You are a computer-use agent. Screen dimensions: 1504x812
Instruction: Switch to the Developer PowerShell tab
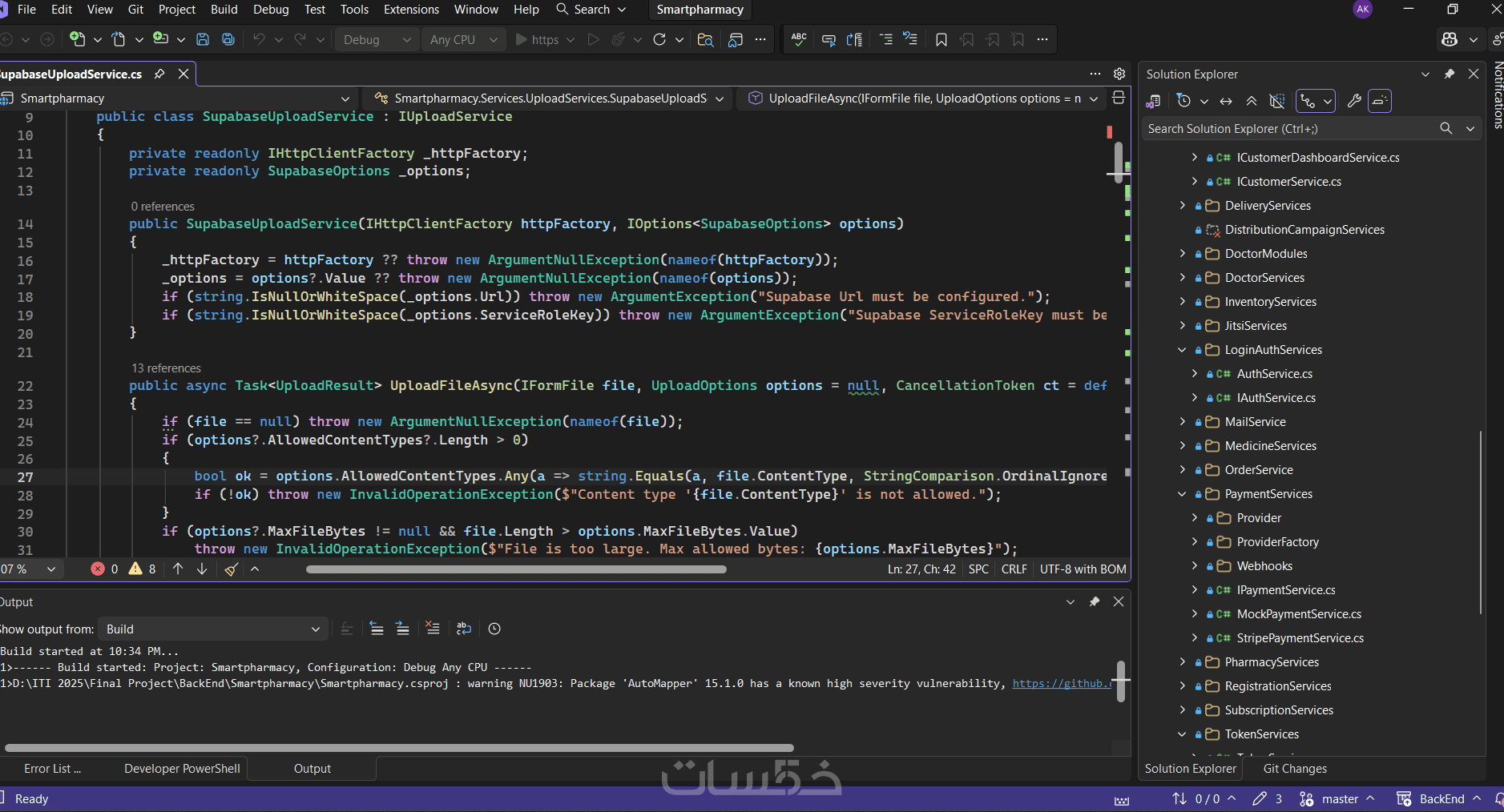[x=182, y=769]
